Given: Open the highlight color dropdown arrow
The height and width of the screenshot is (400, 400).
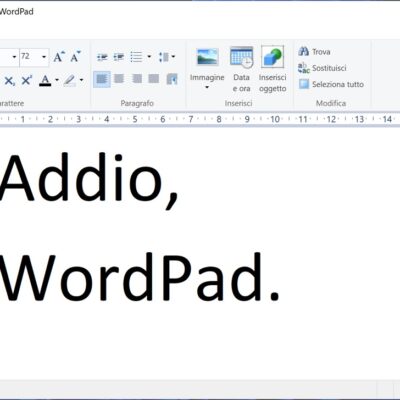Looking at the screenshot, I should click(x=81, y=80).
